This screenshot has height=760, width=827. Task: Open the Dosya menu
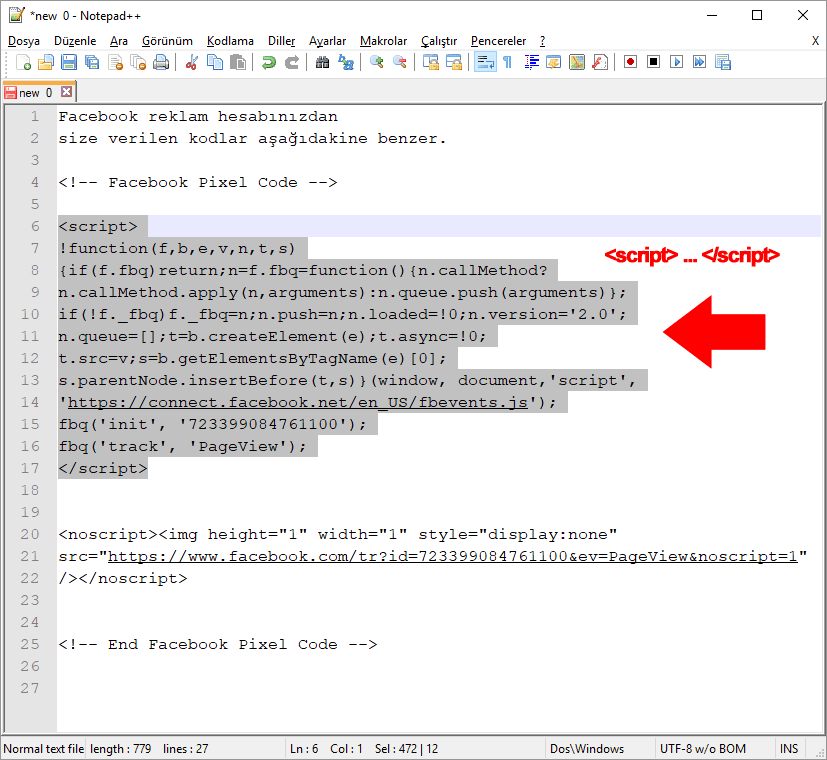click(x=24, y=41)
